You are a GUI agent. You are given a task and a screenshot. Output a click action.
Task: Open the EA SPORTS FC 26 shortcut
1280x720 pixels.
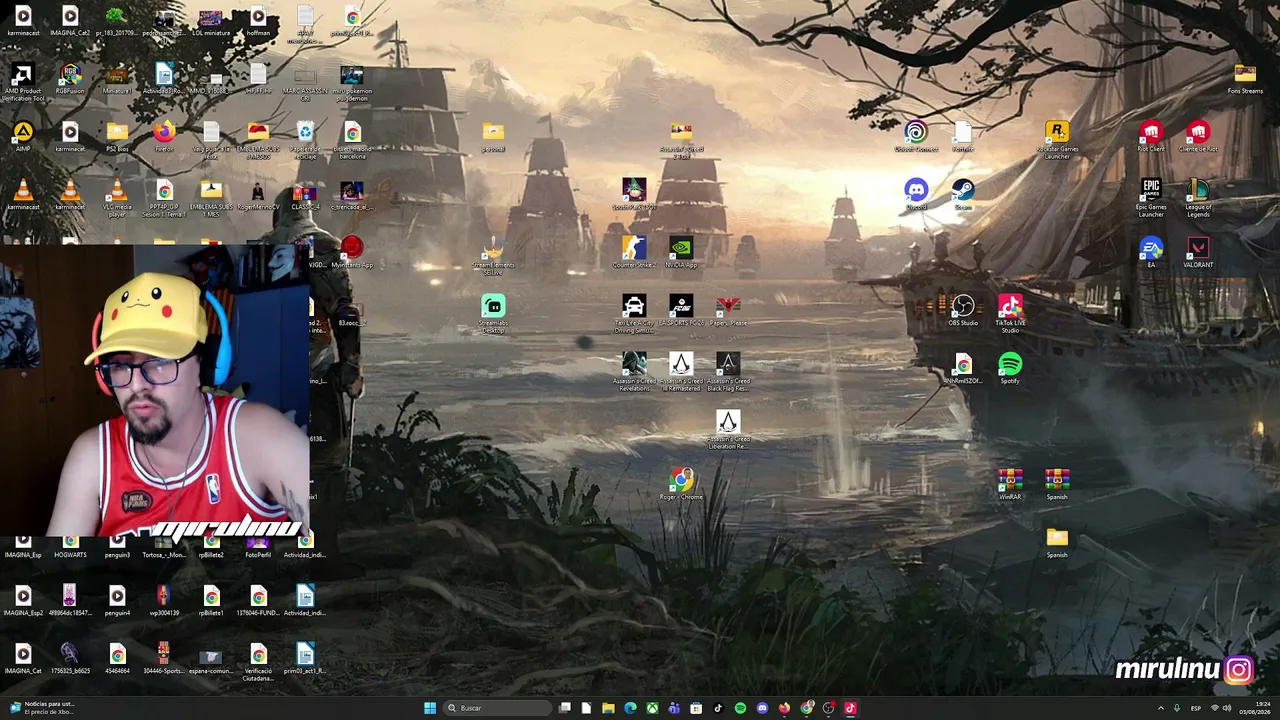[681, 310]
